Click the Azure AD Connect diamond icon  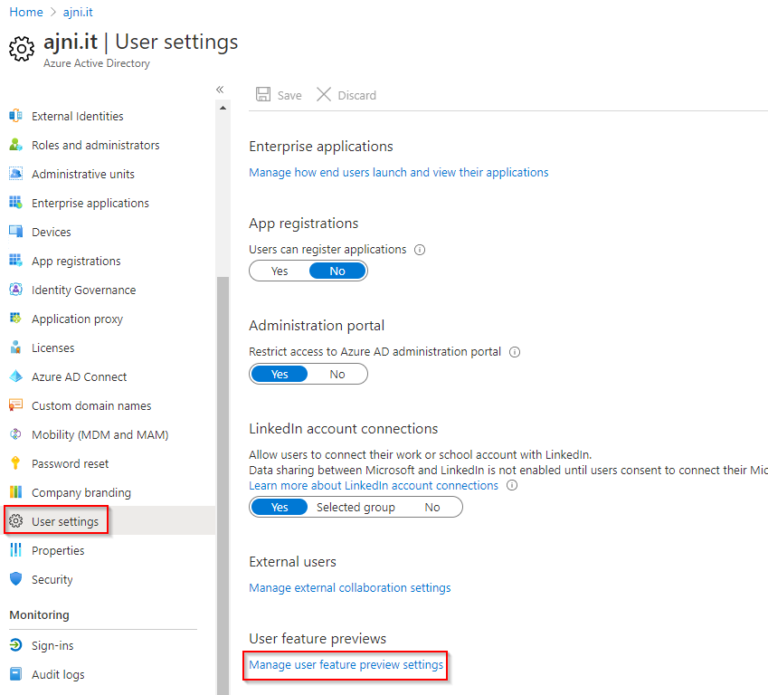click(16, 376)
